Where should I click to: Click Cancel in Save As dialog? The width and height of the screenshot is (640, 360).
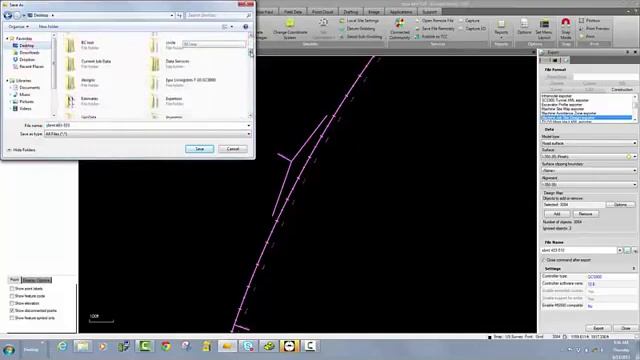point(233,149)
